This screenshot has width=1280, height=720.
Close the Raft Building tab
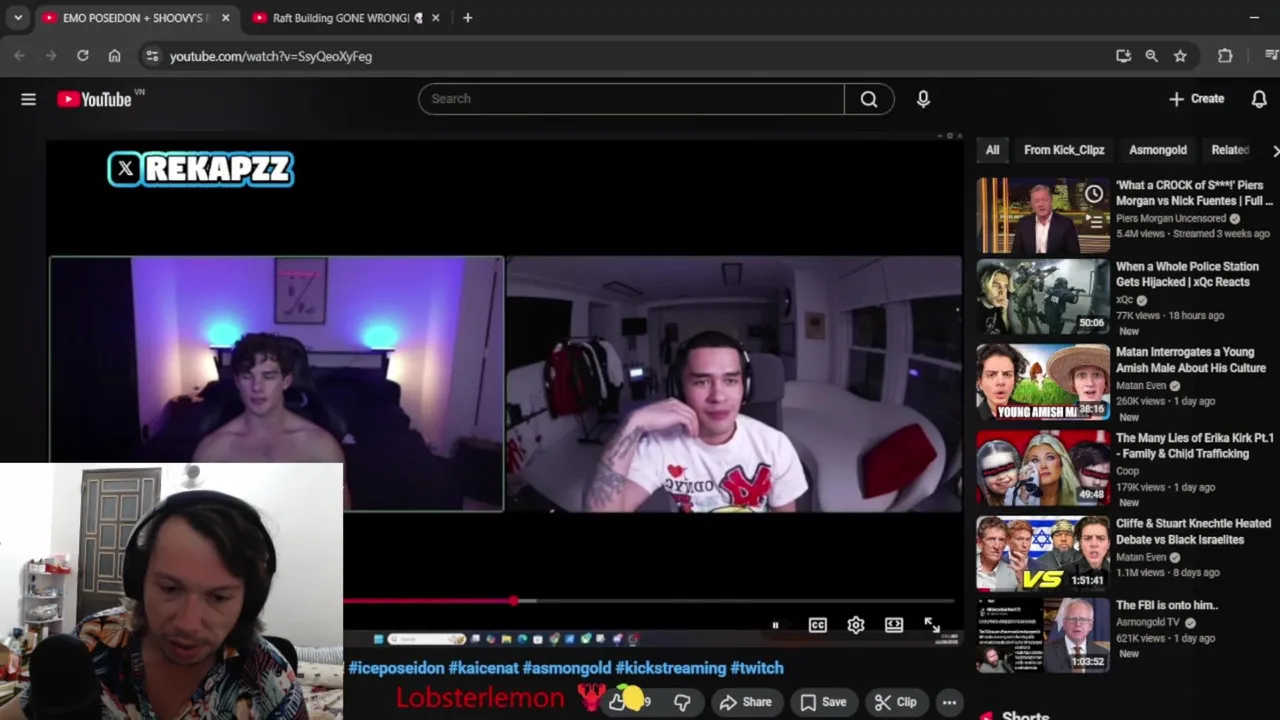coord(435,18)
